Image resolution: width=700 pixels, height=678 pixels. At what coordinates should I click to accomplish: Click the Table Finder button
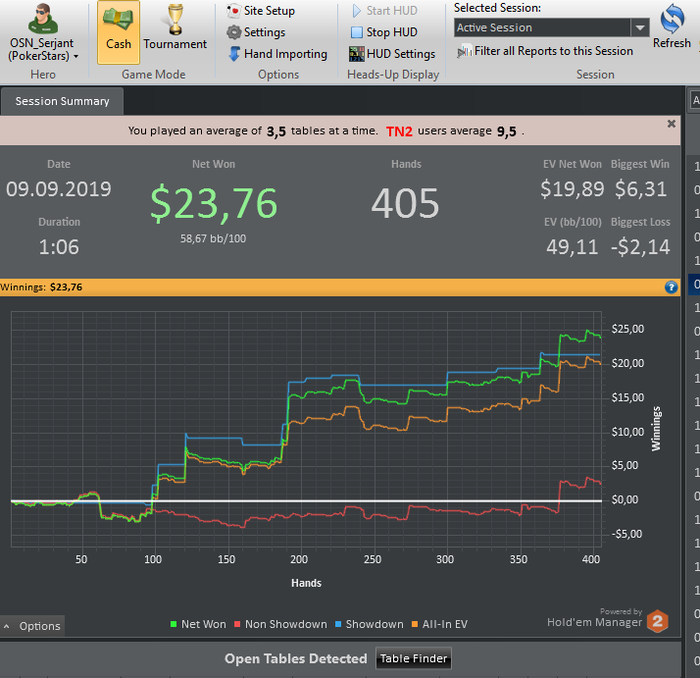pyautogui.click(x=413, y=658)
